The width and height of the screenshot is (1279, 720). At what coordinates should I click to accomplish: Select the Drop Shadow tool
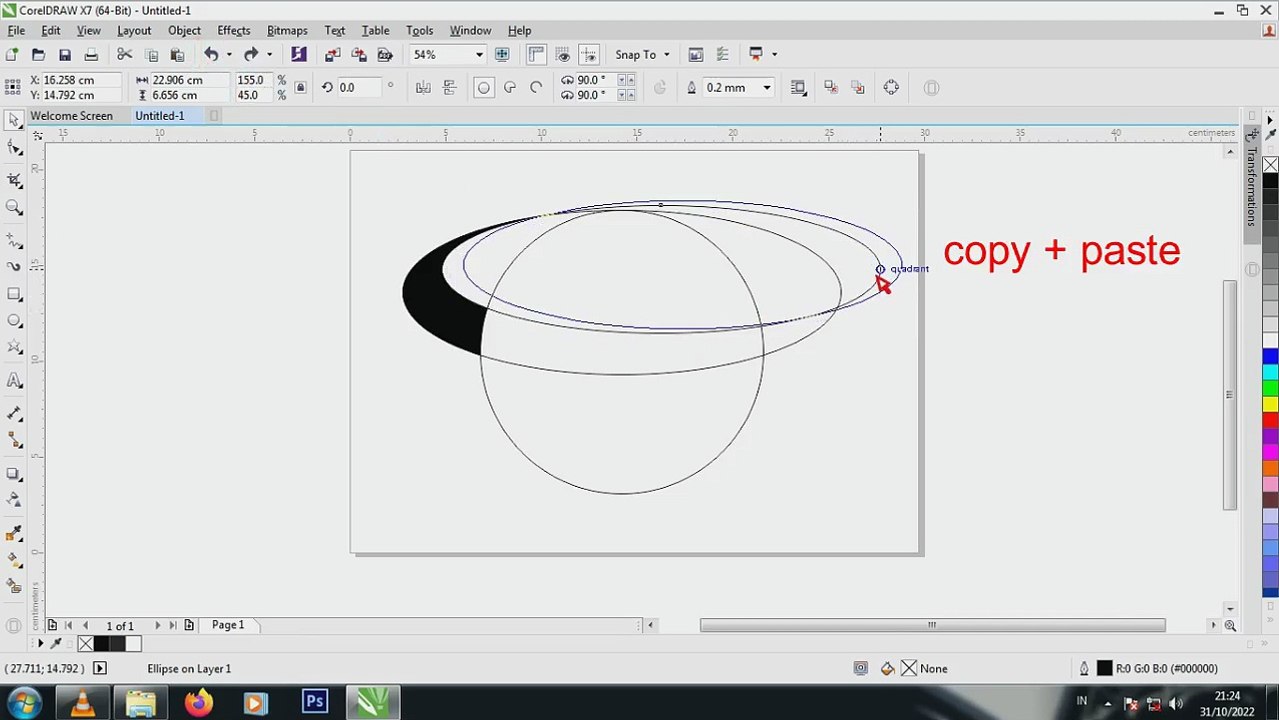[14, 474]
